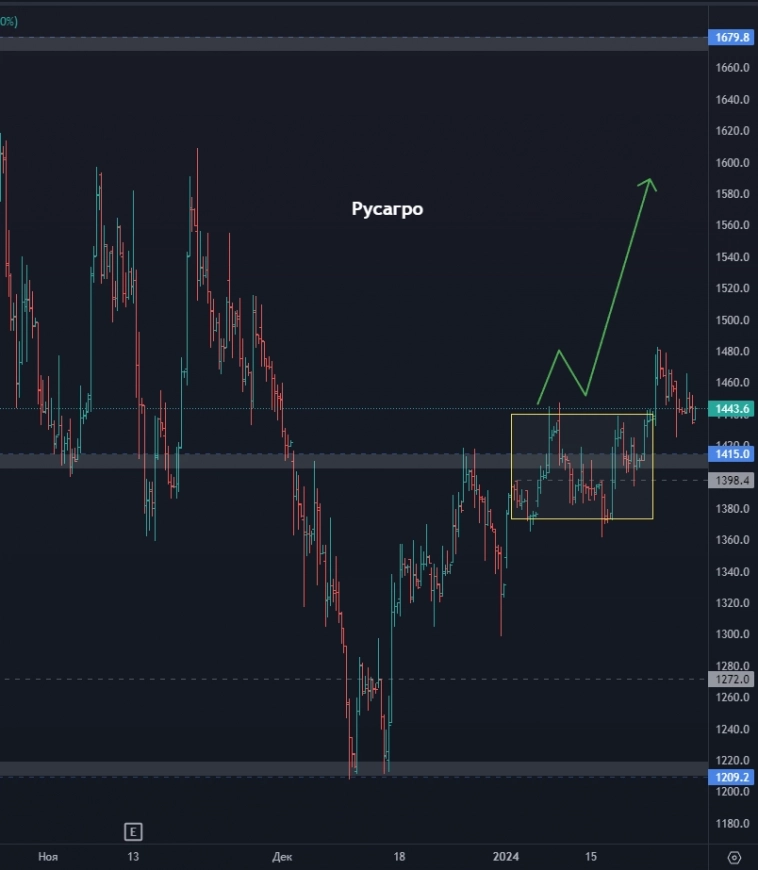Select the 1415.0 blue level label
The height and width of the screenshot is (870, 758).
[x=731, y=454]
